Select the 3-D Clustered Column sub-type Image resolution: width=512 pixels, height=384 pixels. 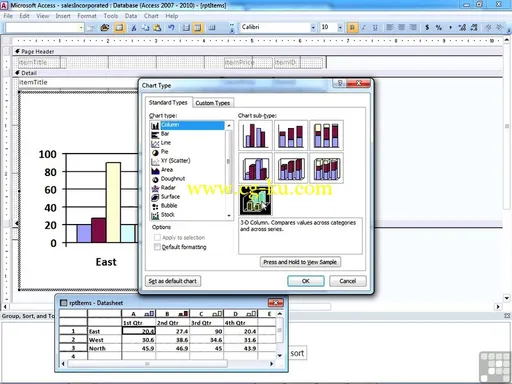point(255,168)
